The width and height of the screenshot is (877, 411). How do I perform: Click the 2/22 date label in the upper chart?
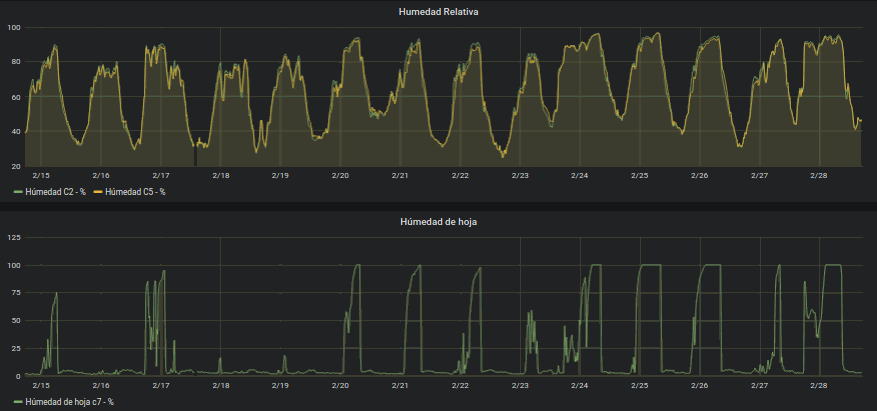[460, 175]
